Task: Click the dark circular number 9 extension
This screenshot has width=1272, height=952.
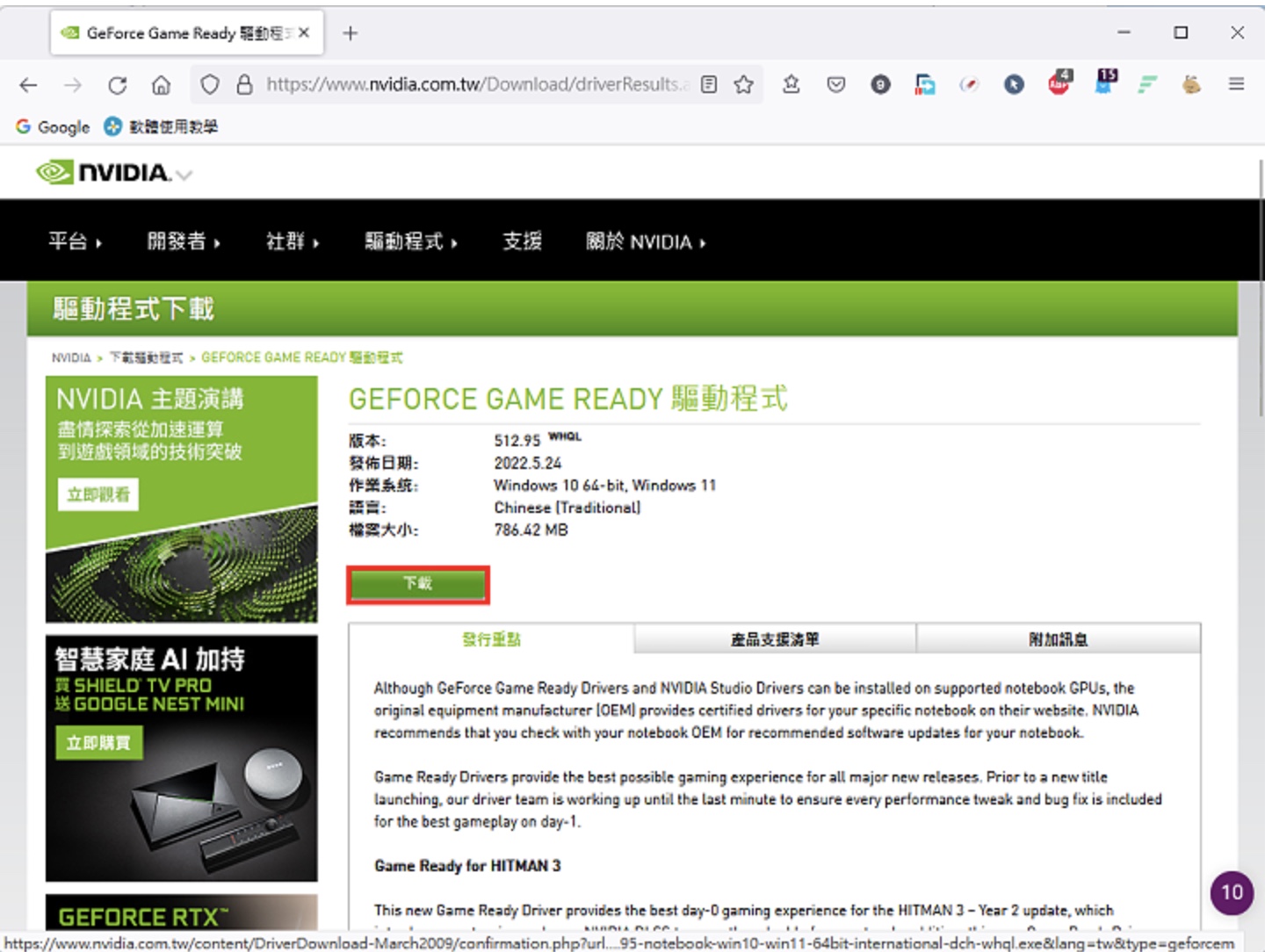Action: (880, 84)
